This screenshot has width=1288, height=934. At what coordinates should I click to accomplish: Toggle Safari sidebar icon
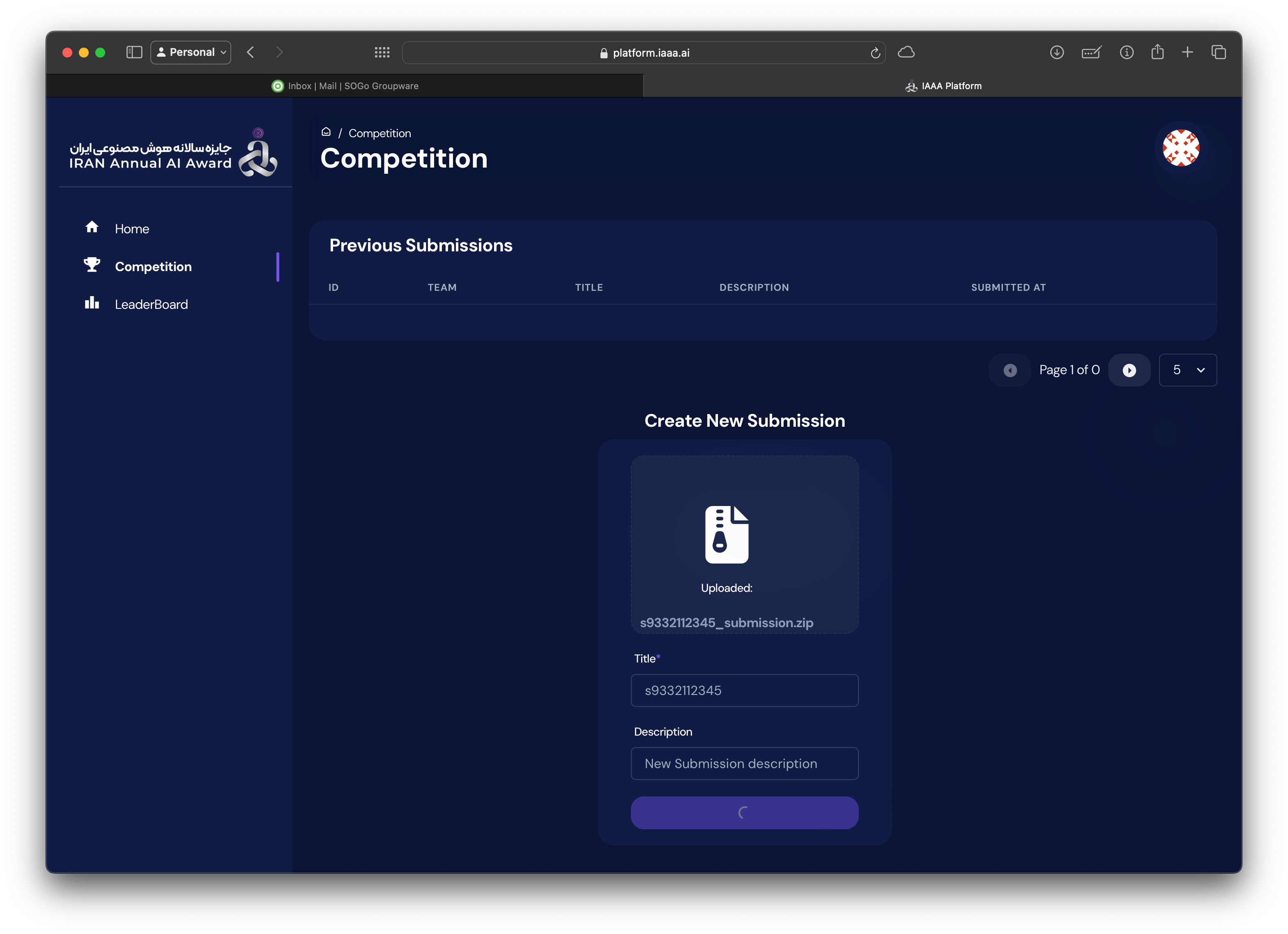point(134,52)
